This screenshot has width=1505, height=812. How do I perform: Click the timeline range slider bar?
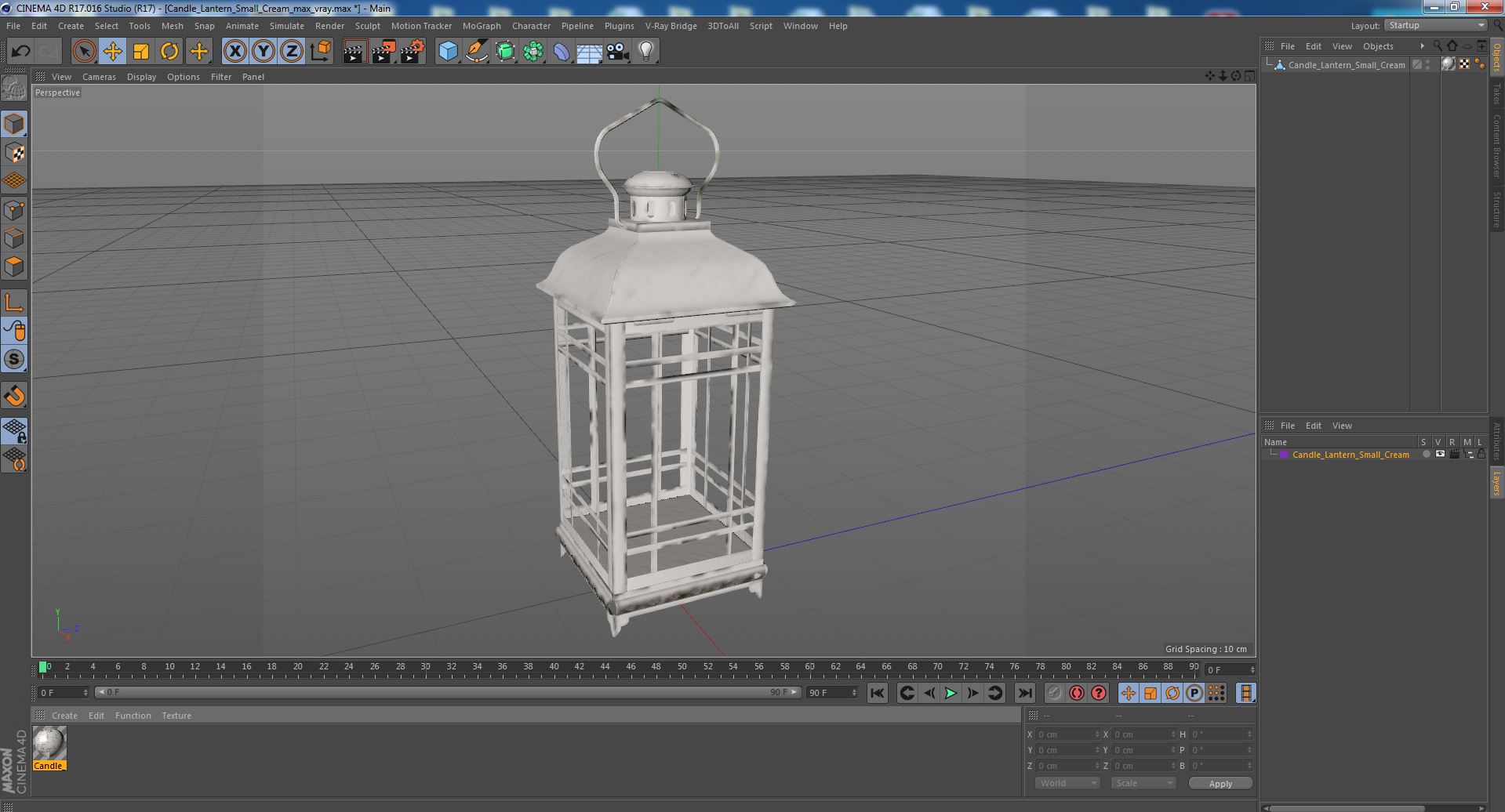pyautogui.click(x=448, y=693)
